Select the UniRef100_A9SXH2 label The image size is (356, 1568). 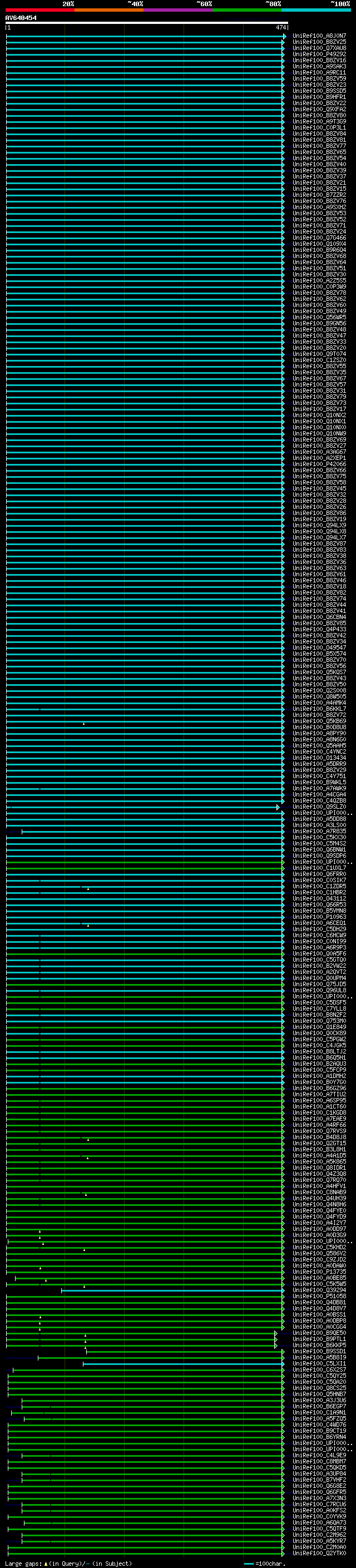pos(319,207)
